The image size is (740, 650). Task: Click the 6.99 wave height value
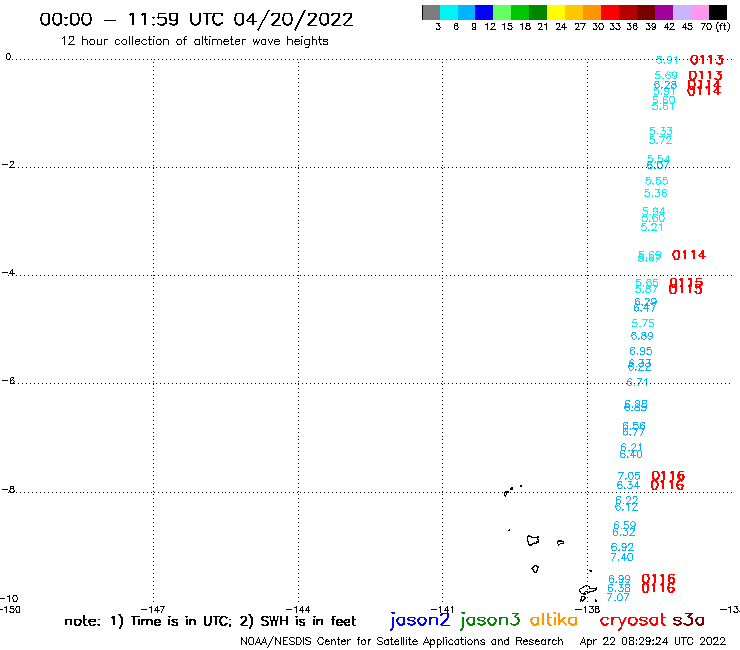[x=619, y=579]
